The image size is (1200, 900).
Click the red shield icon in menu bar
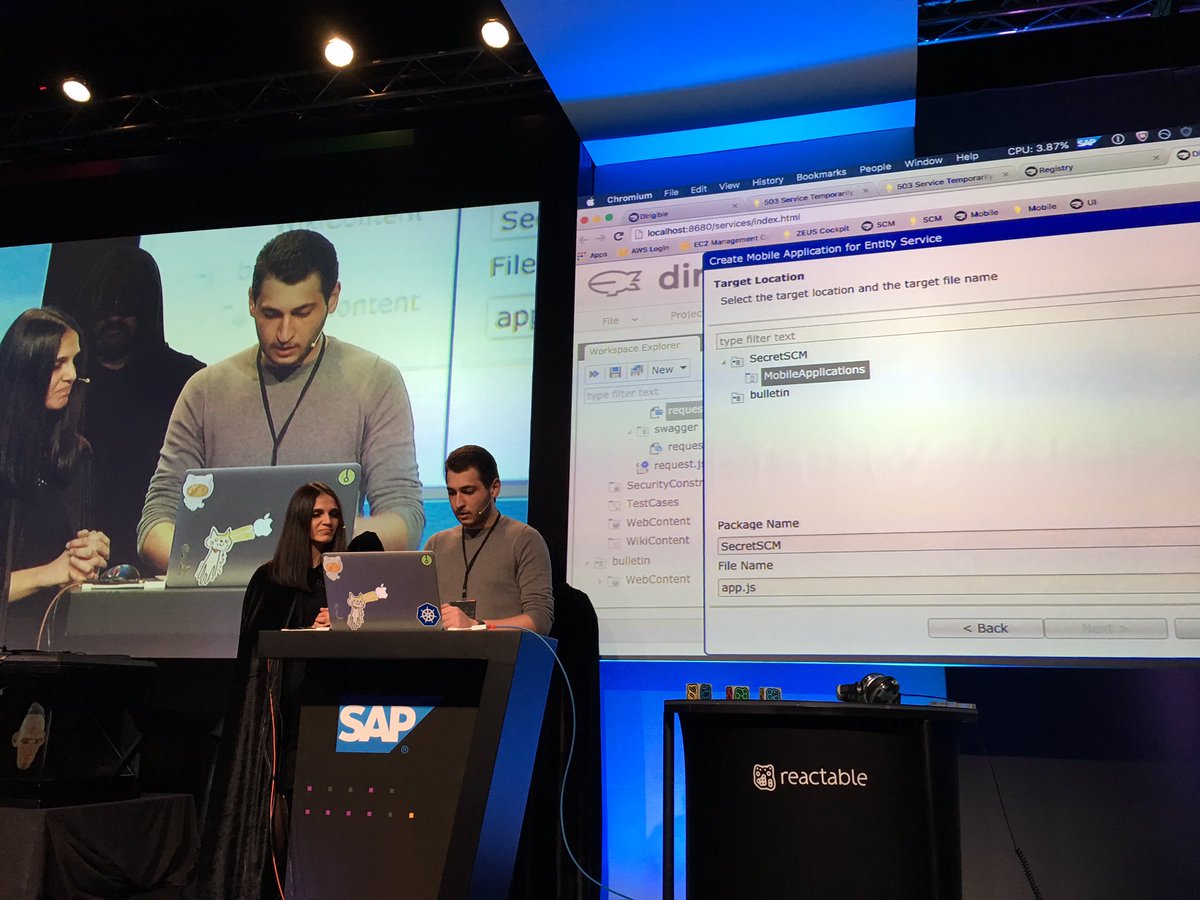1142,136
